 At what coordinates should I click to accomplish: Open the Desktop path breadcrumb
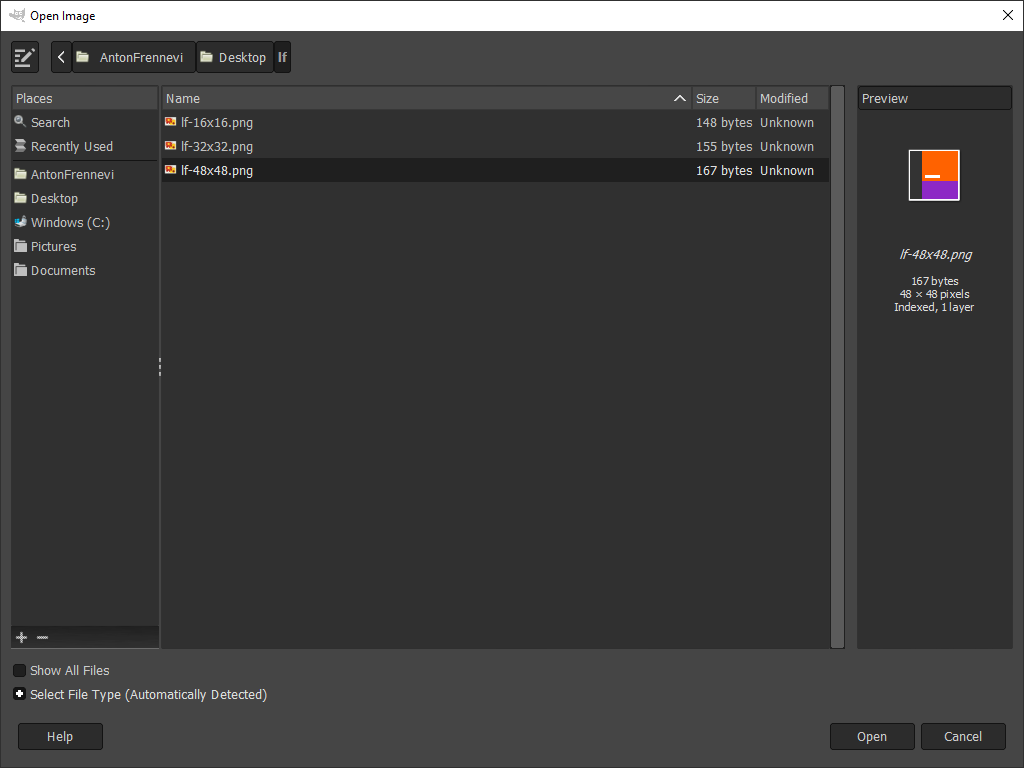click(234, 57)
